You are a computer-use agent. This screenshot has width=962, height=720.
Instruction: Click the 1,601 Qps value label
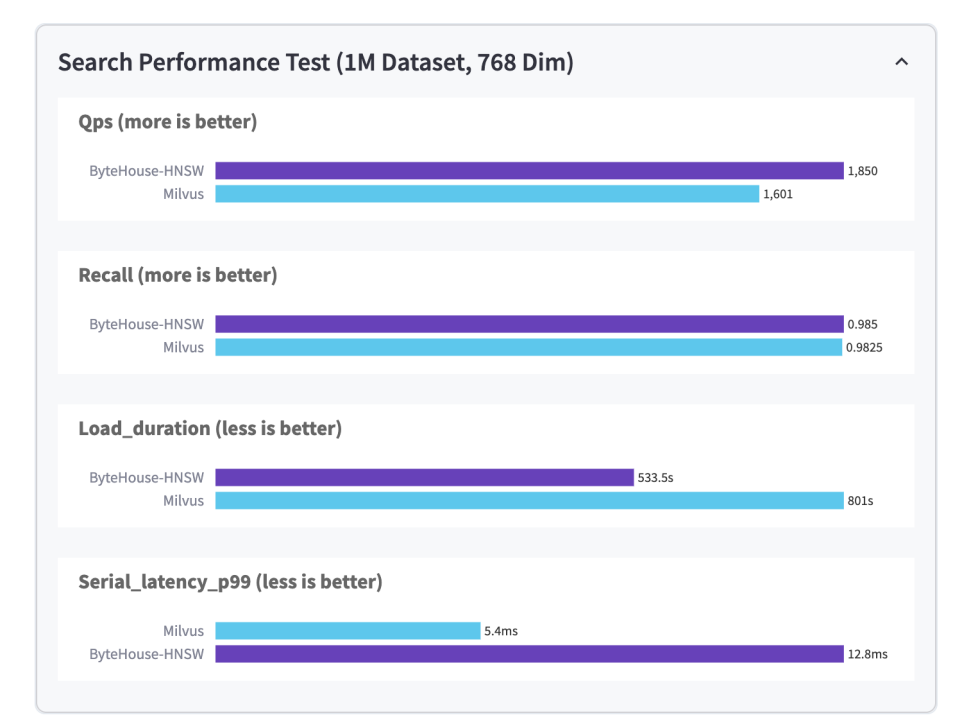[778, 194]
